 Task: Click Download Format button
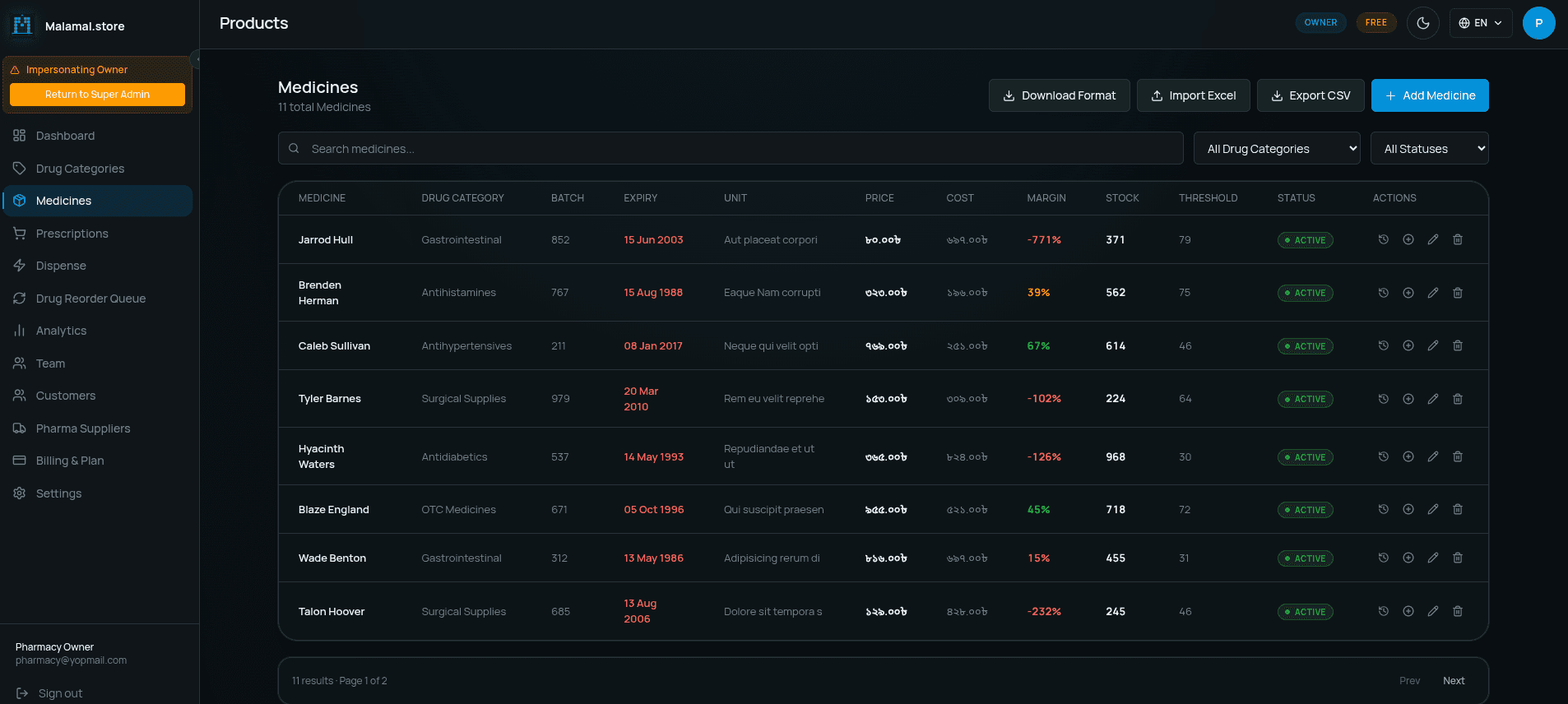[1059, 95]
